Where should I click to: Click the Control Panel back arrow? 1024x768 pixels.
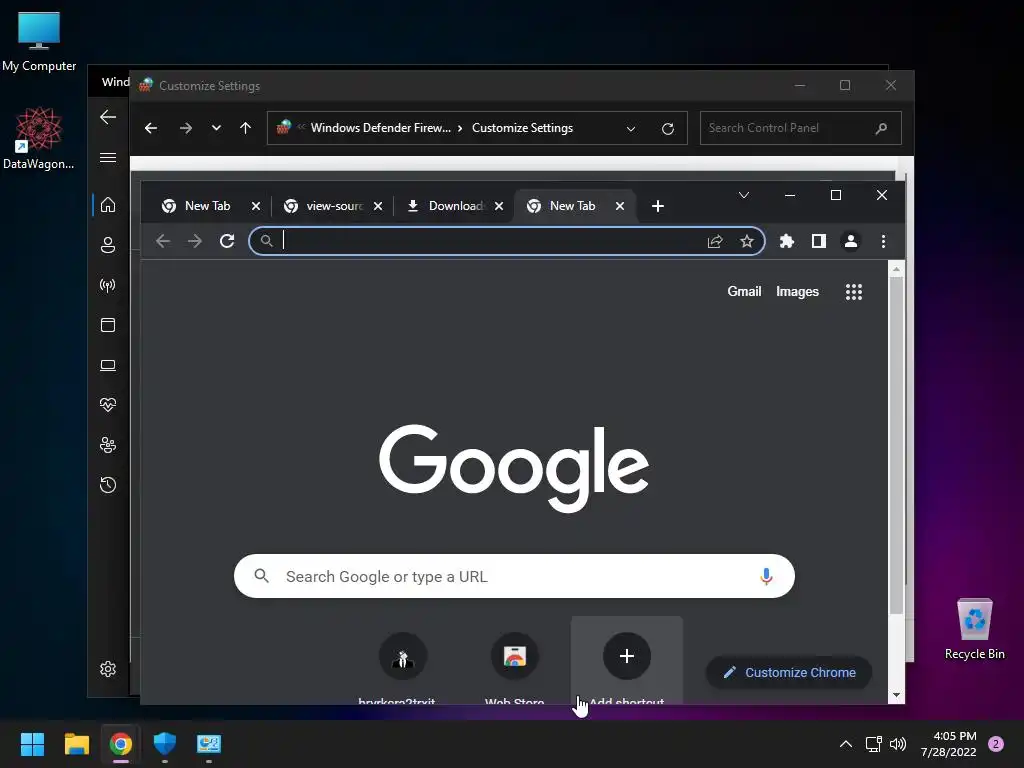(x=151, y=128)
